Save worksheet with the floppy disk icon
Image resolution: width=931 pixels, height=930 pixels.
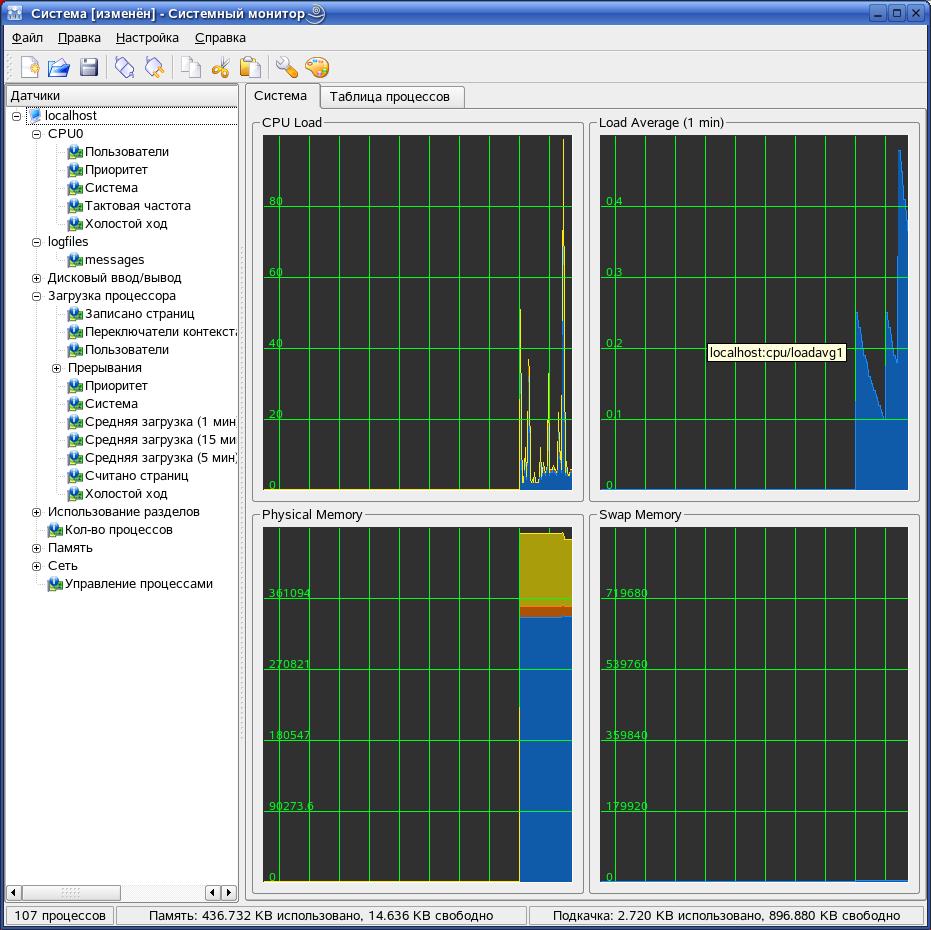(89, 68)
